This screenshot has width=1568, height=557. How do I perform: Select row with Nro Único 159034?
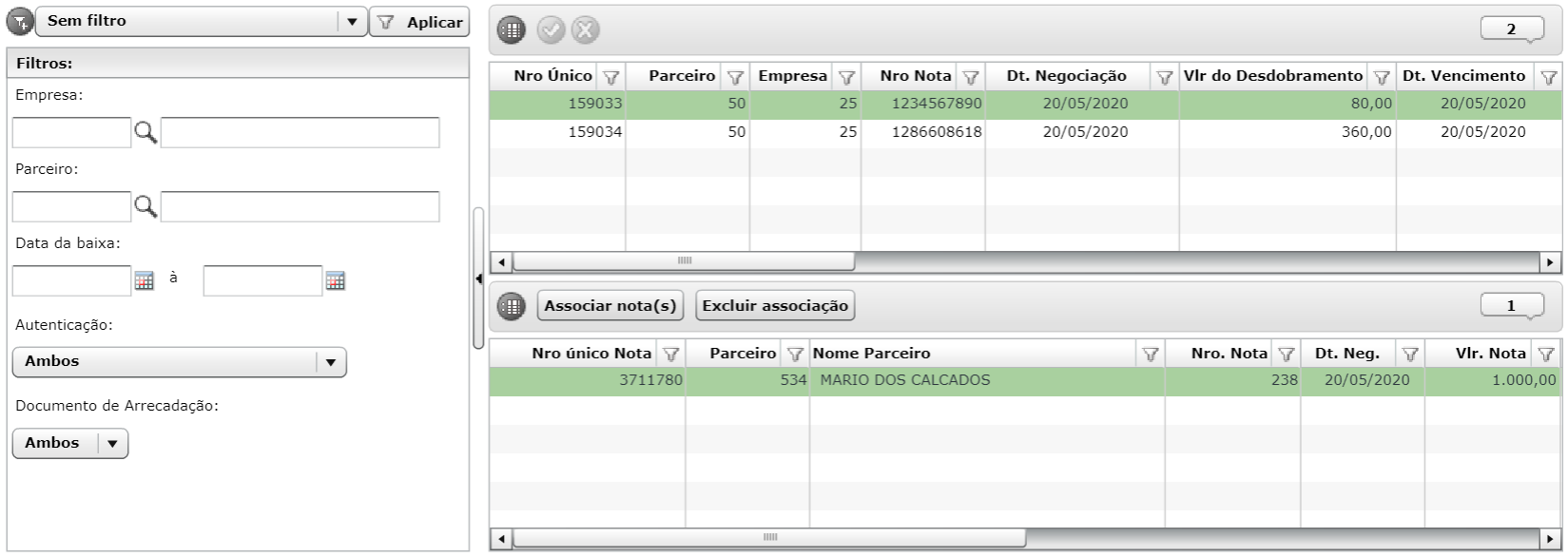click(x=1025, y=133)
